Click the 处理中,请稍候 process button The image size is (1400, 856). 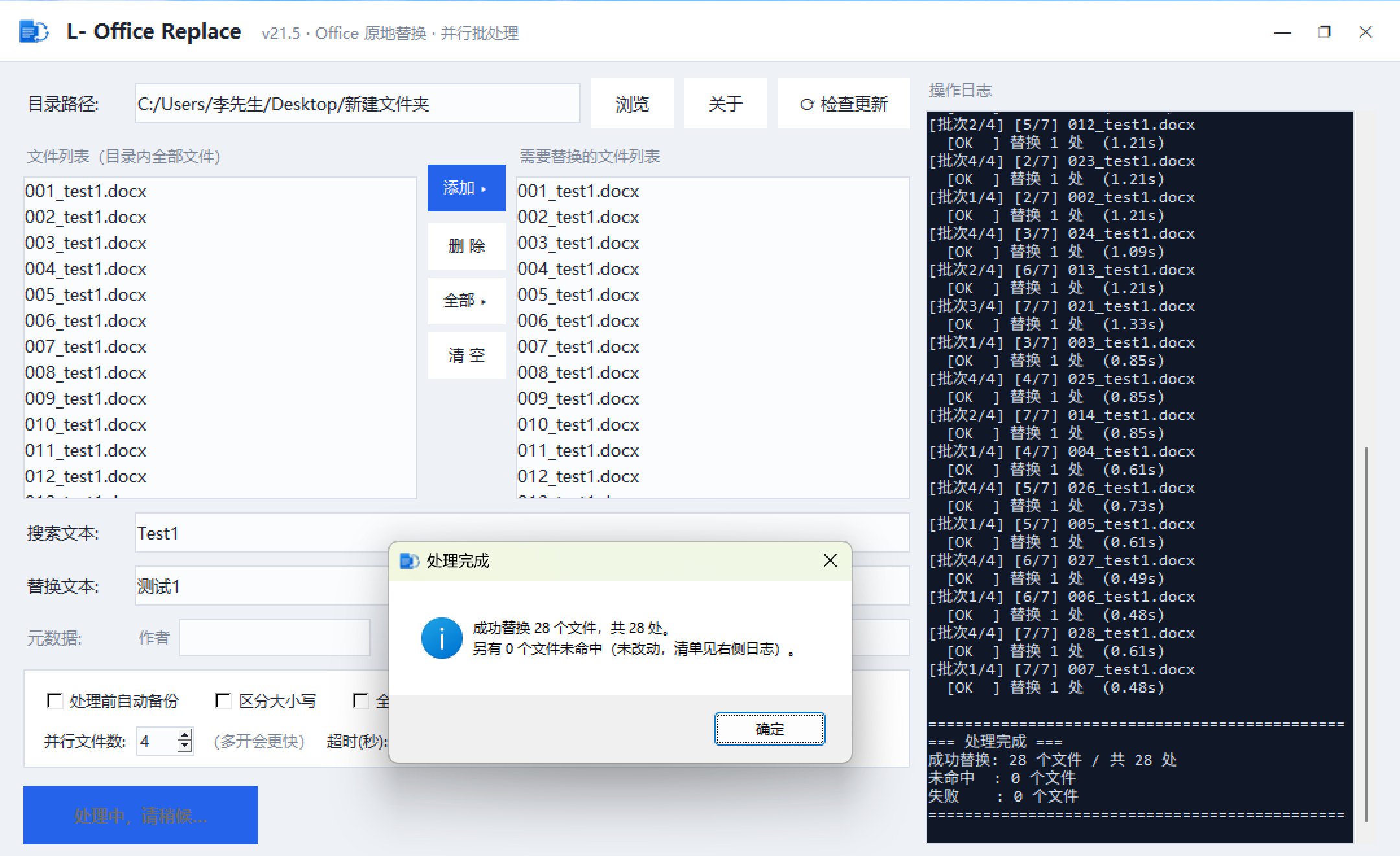point(141,815)
